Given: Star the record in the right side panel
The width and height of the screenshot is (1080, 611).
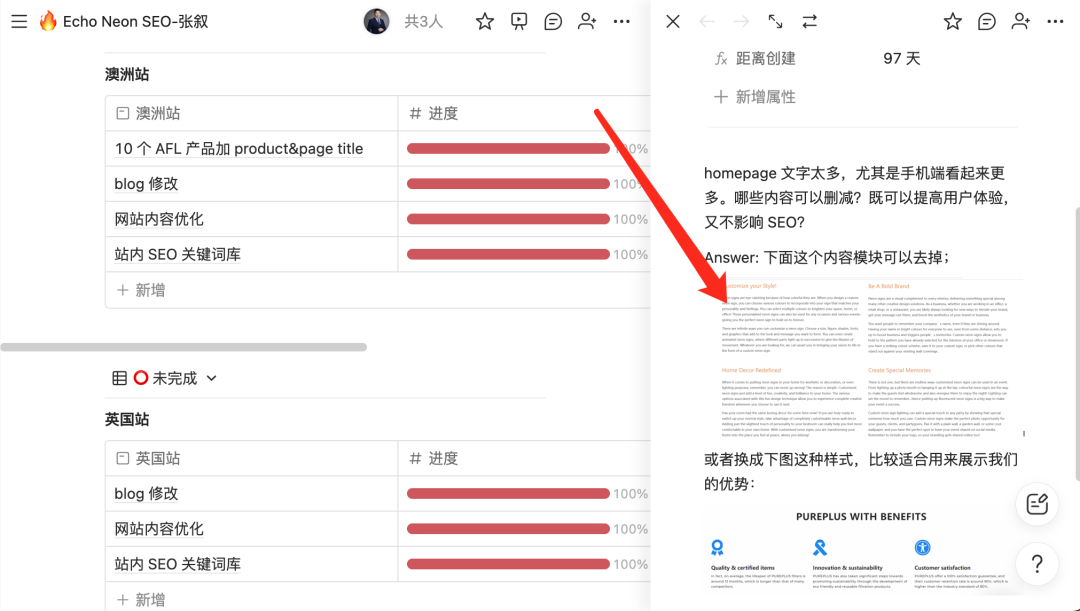Looking at the screenshot, I should [x=952, y=21].
